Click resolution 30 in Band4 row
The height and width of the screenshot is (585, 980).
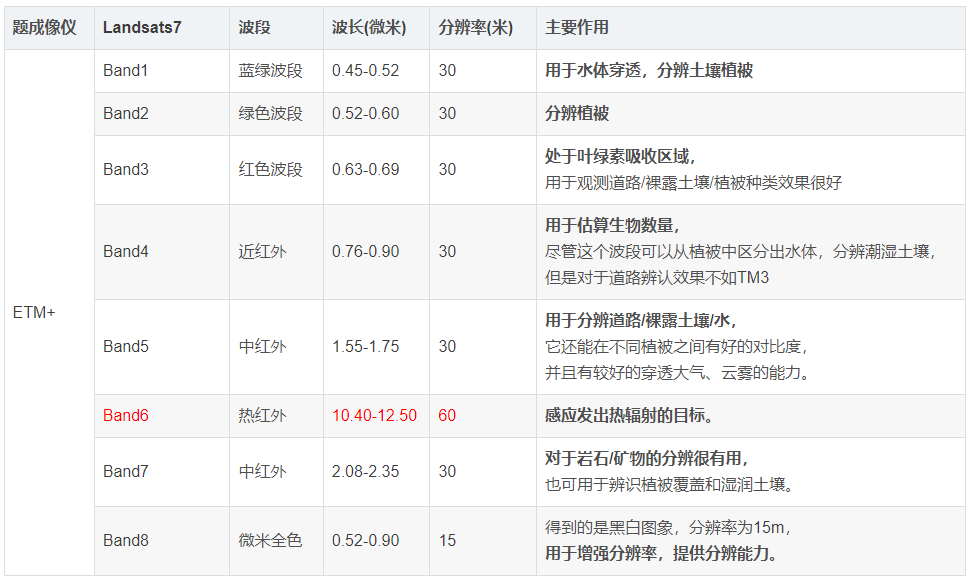point(448,252)
